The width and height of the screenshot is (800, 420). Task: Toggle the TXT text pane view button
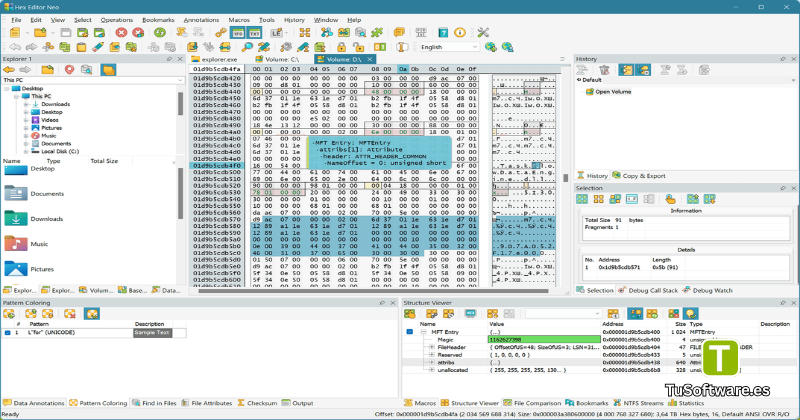click(254, 33)
